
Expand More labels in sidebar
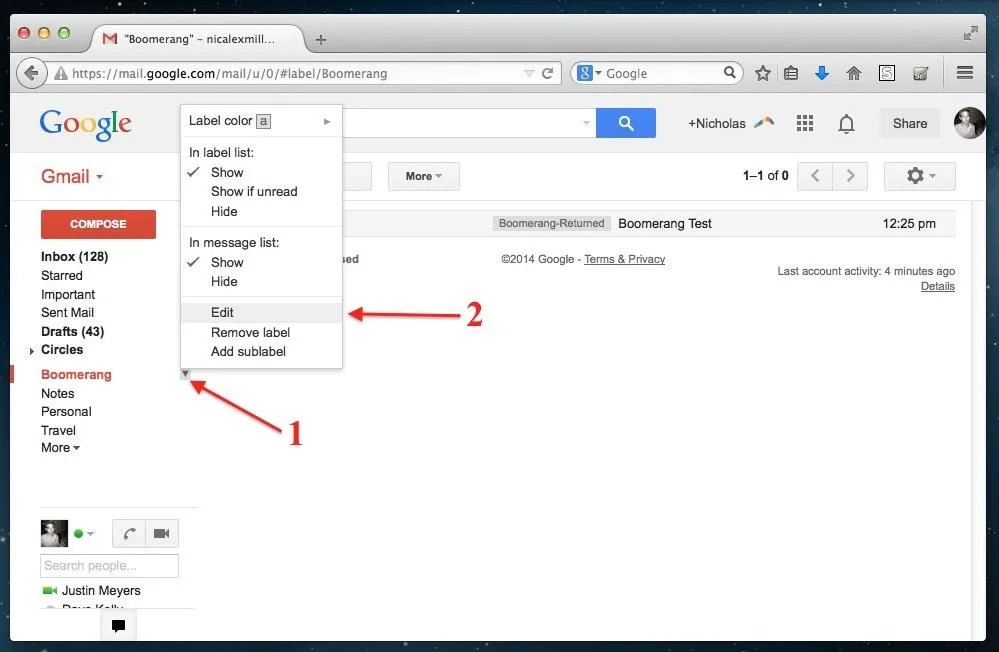tap(61, 447)
